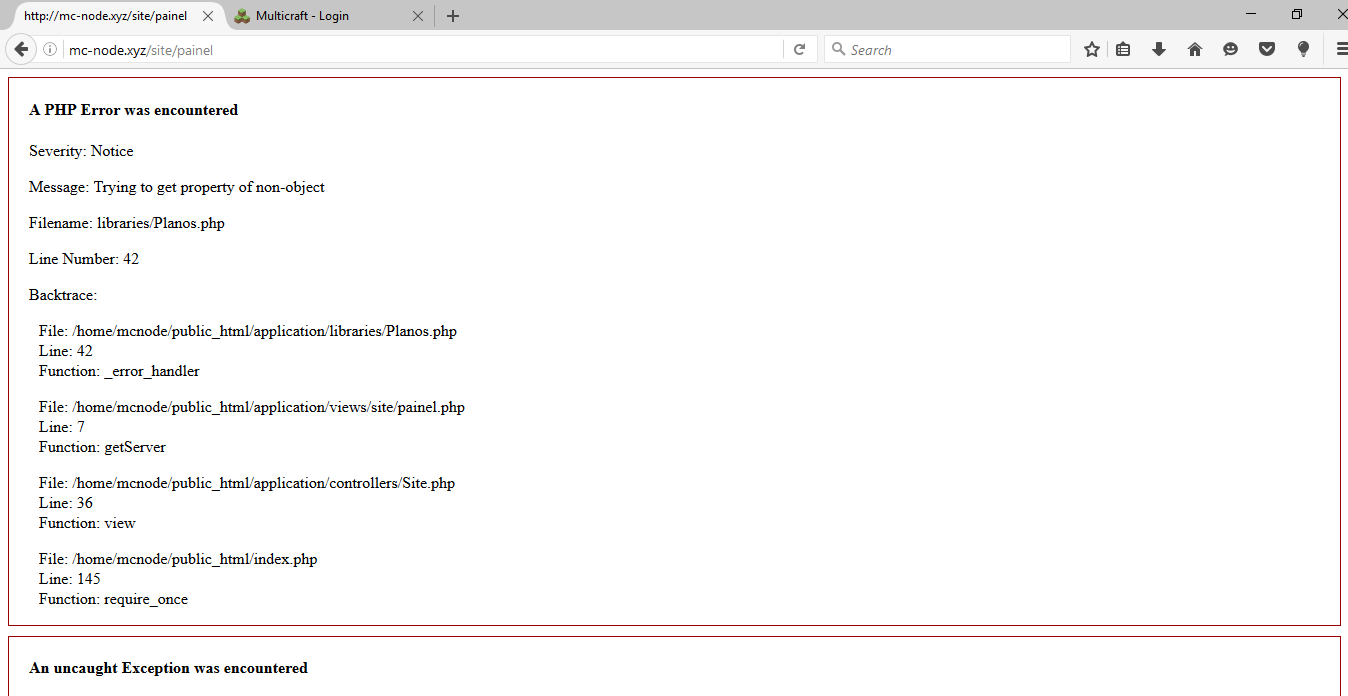Close the Multicraft - Login tab
The width and height of the screenshot is (1348, 696).
[418, 16]
